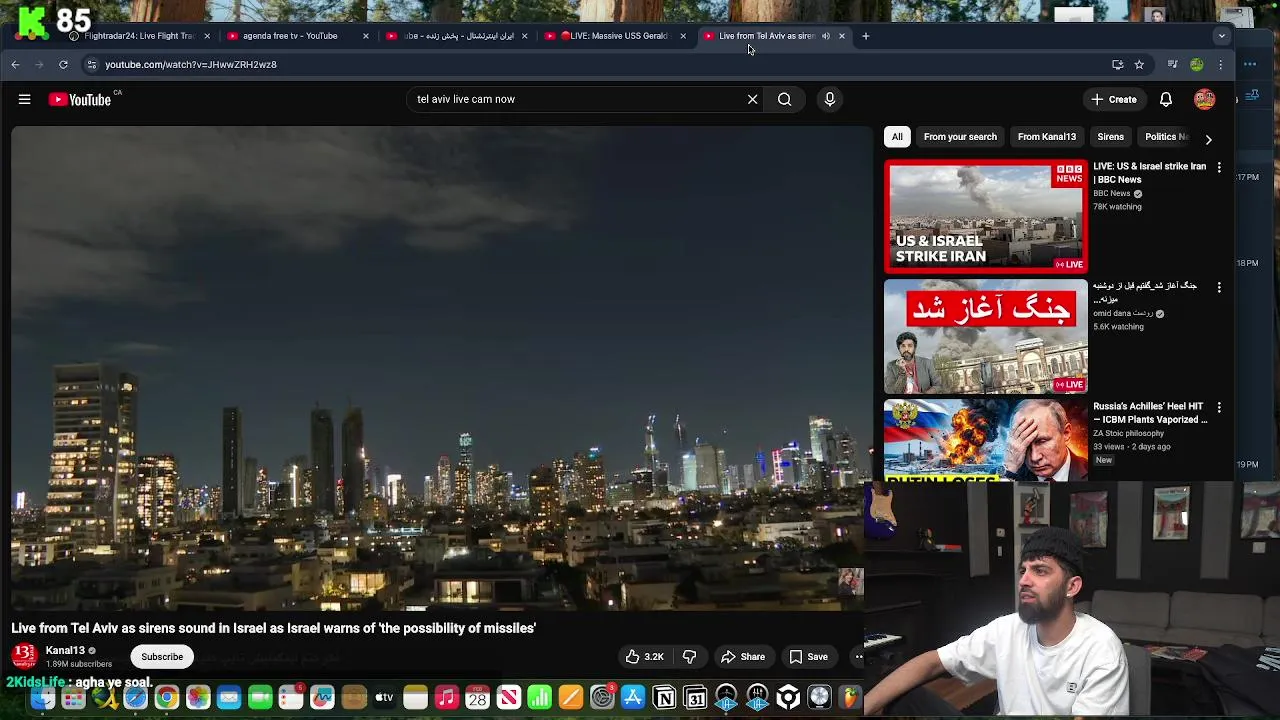The image size is (1280, 720).
Task: Close the Tel Aviv live tab
Action: [x=842, y=36]
